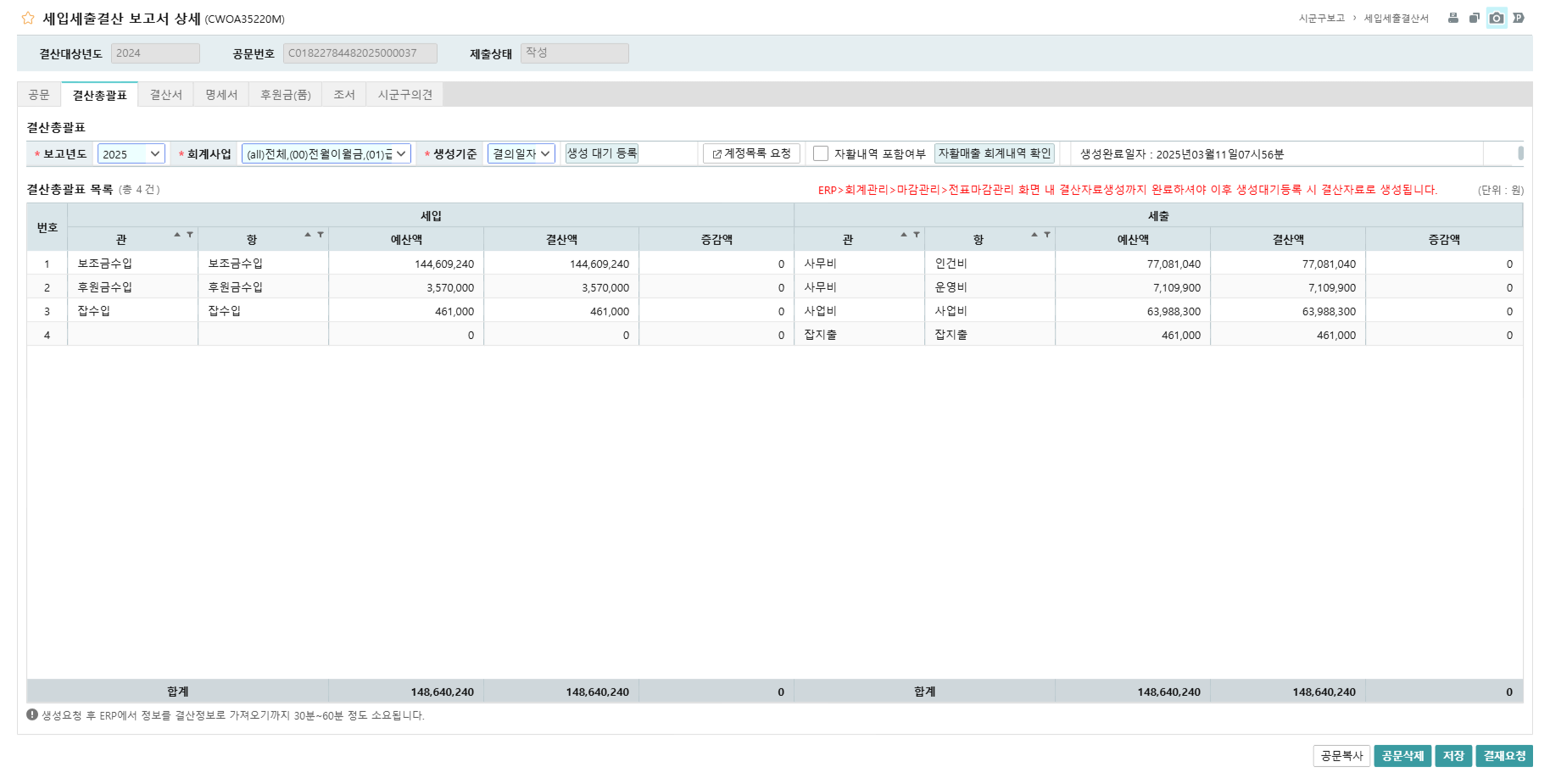Click the 결재요청 button
The width and height of the screenshot is (1550, 784).
pos(1504,755)
